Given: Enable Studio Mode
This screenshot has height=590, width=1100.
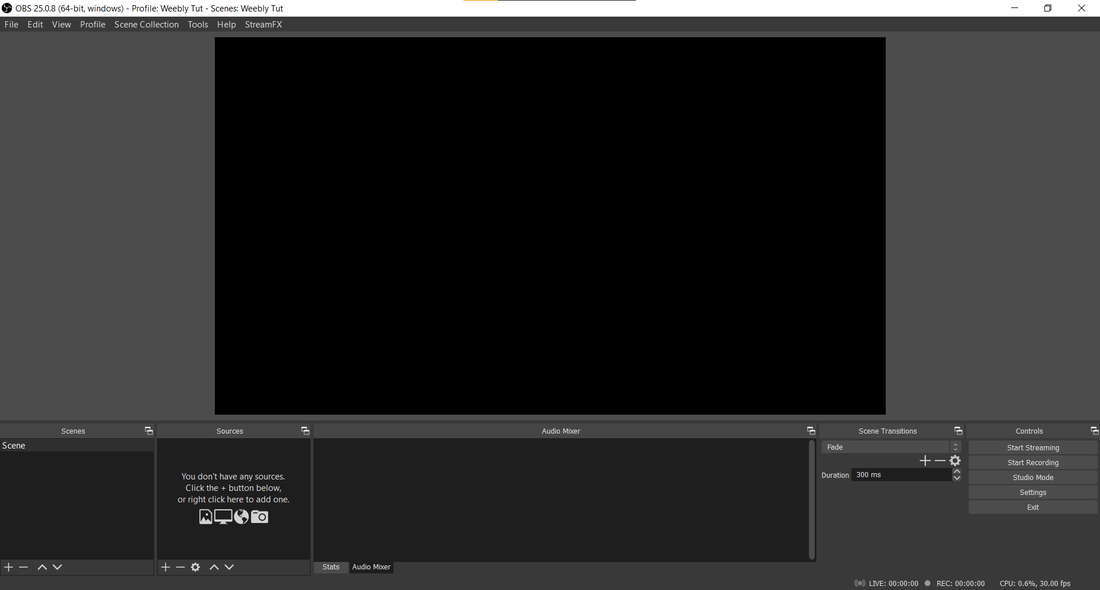Looking at the screenshot, I should pos(1032,477).
